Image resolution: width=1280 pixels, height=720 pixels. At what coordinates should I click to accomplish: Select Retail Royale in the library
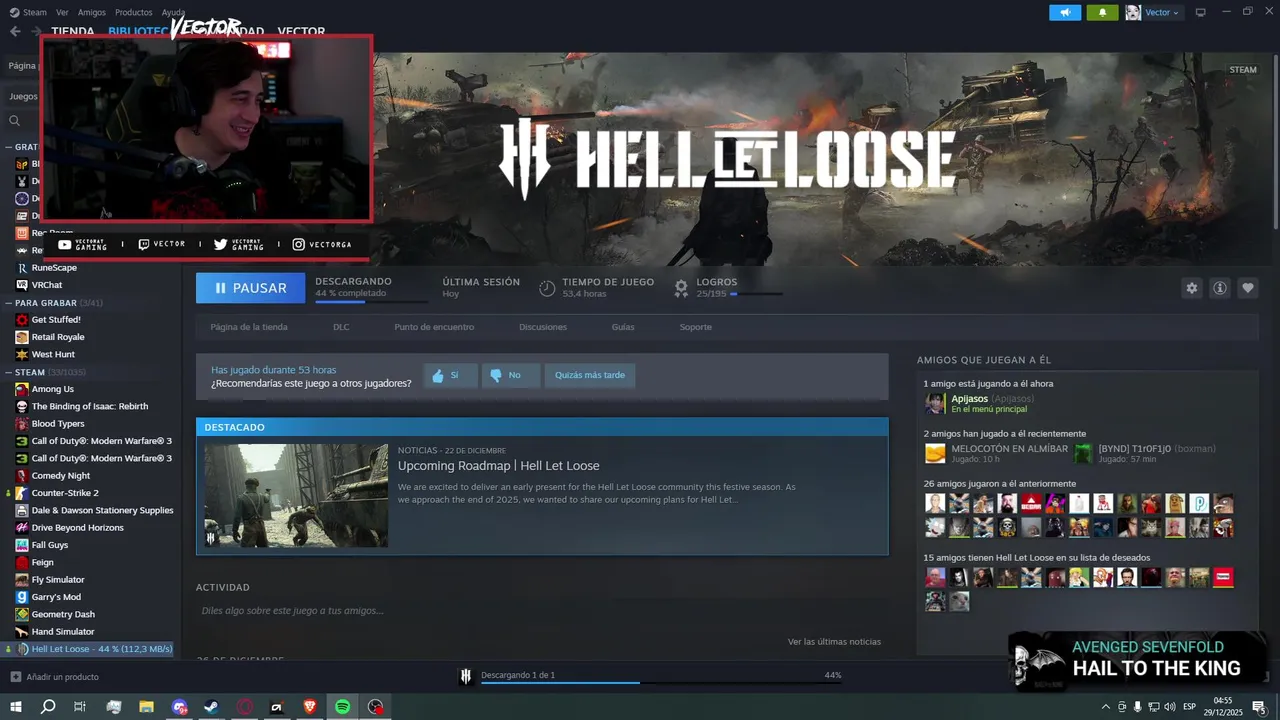point(58,337)
